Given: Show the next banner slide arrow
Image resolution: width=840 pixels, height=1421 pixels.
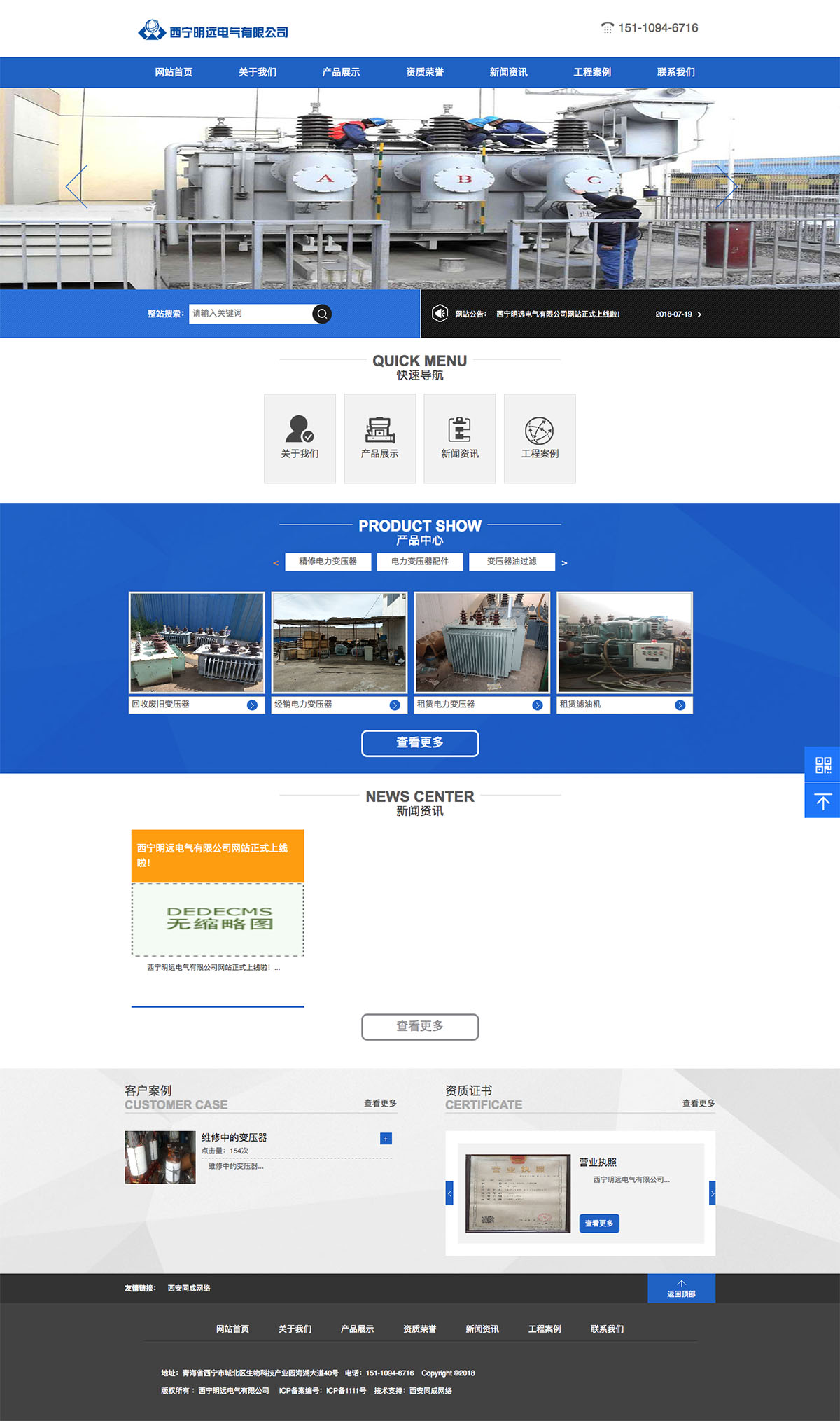Looking at the screenshot, I should 726,186.
